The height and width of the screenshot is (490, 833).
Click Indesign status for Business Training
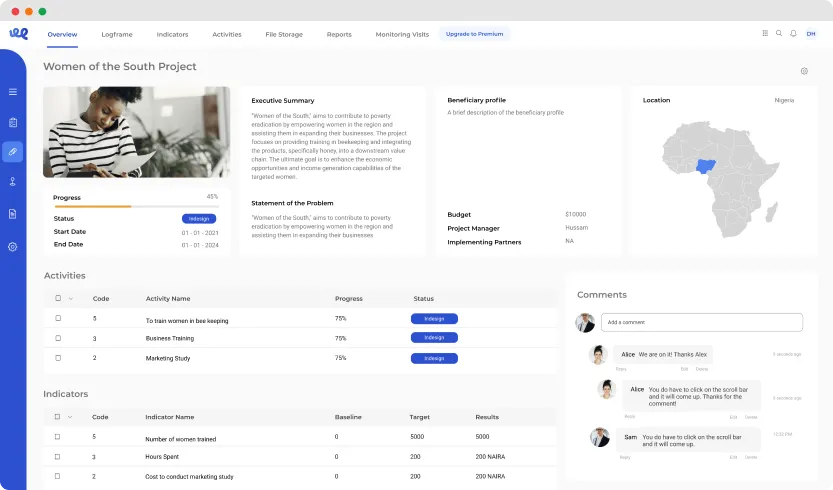click(434, 337)
